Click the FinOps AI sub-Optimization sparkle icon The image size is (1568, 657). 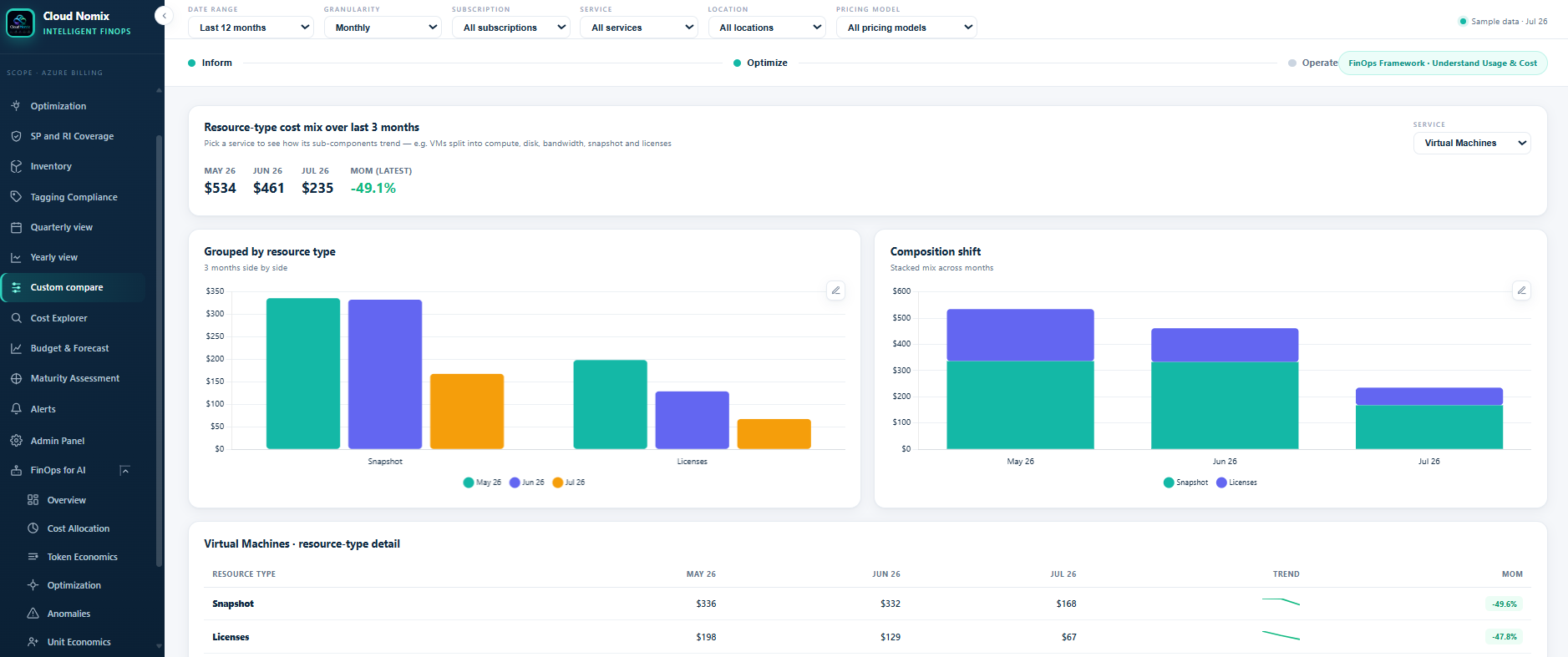click(x=33, y=585)
